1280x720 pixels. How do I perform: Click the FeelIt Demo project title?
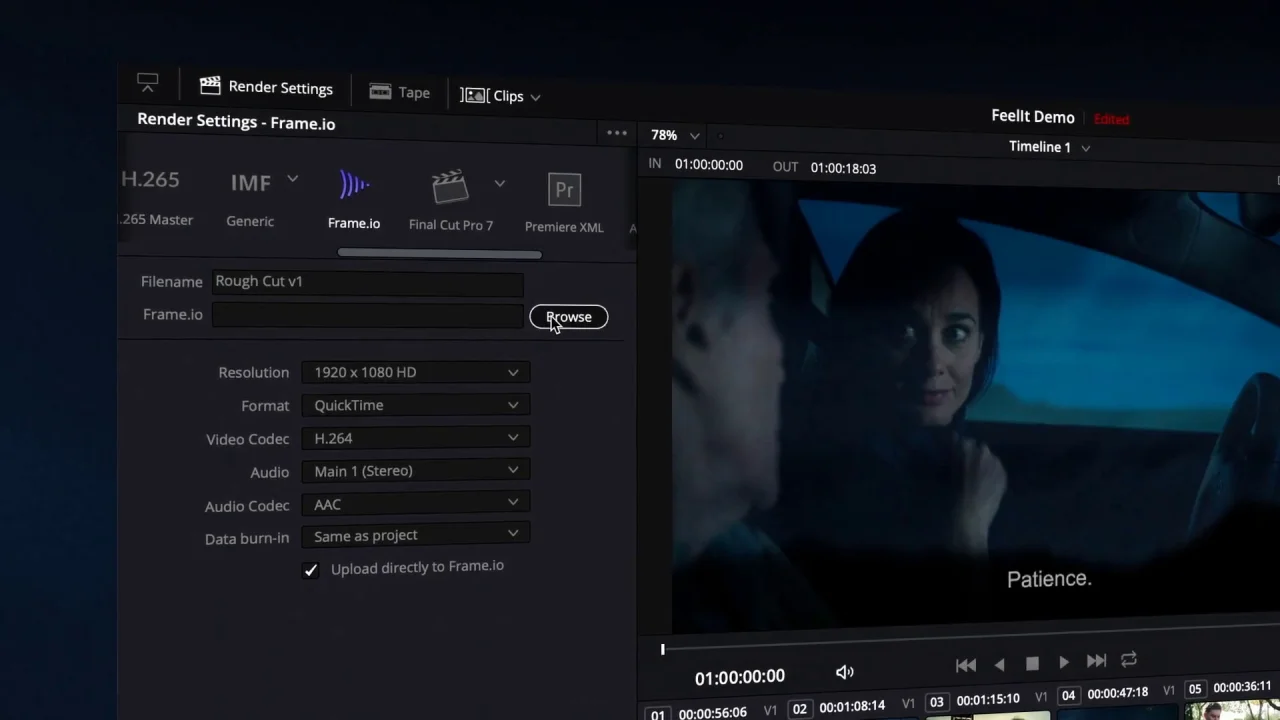coord(1033,117)
